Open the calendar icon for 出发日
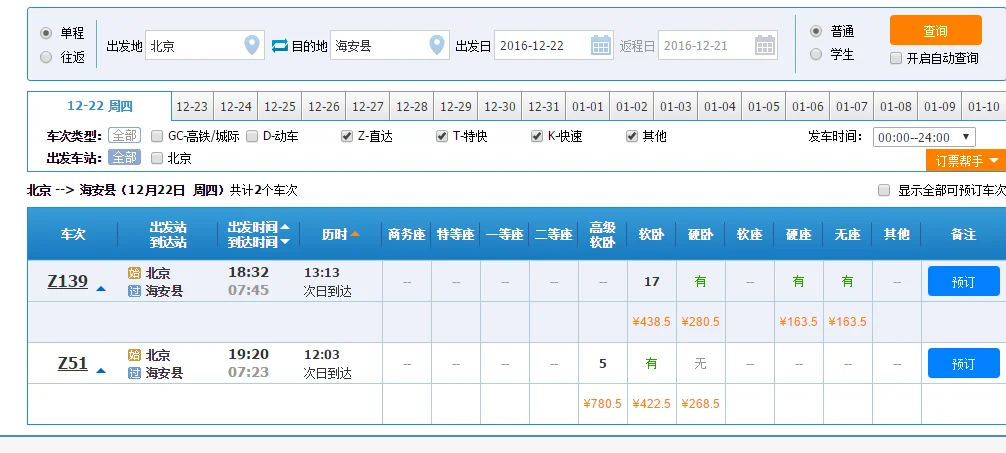This screenshot has height=453, width=1006. (x=601, y=45)
